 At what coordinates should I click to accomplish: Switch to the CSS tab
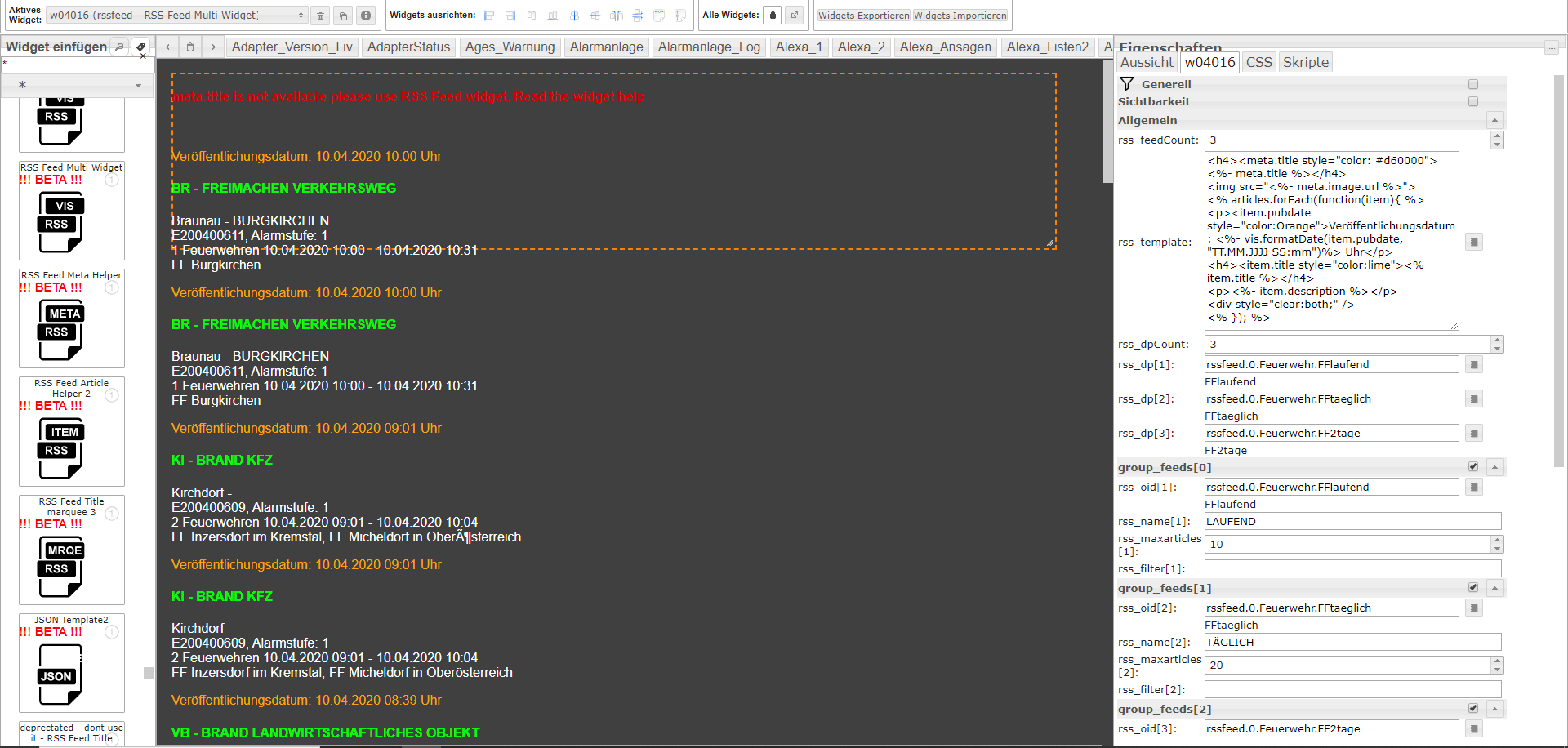1258,62
